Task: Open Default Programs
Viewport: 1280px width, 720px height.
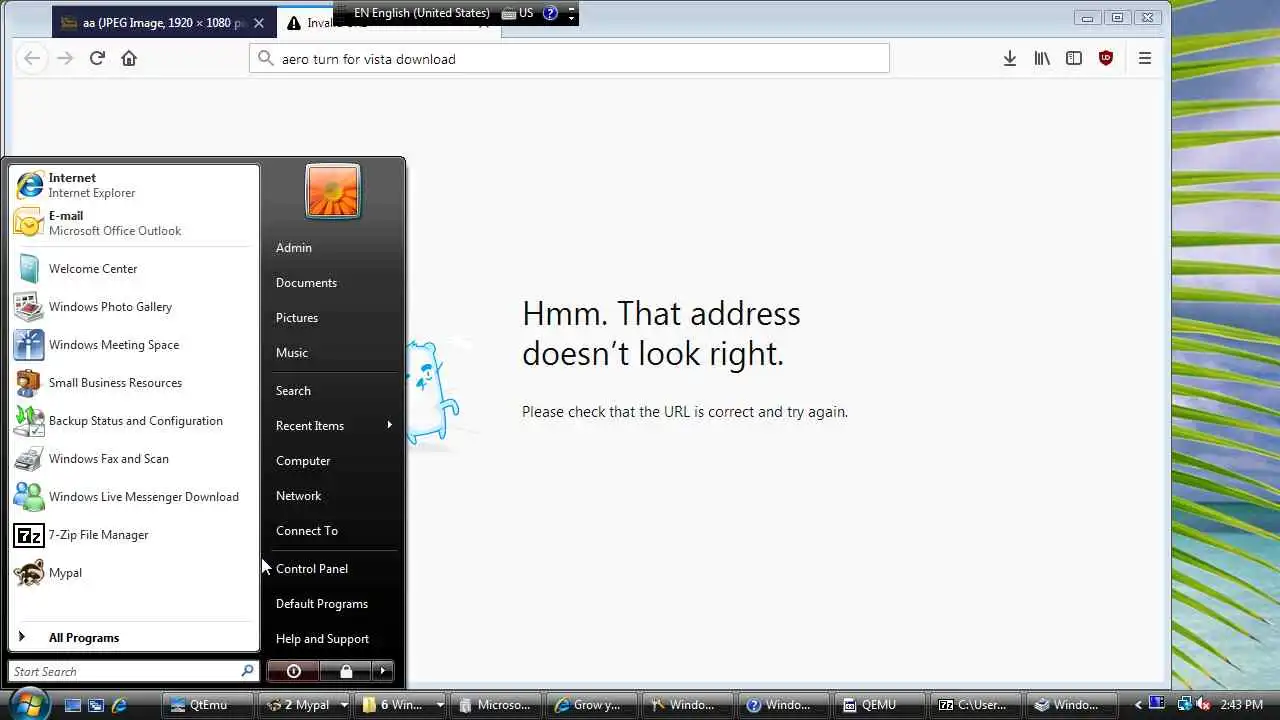Action: pos(334,604)
